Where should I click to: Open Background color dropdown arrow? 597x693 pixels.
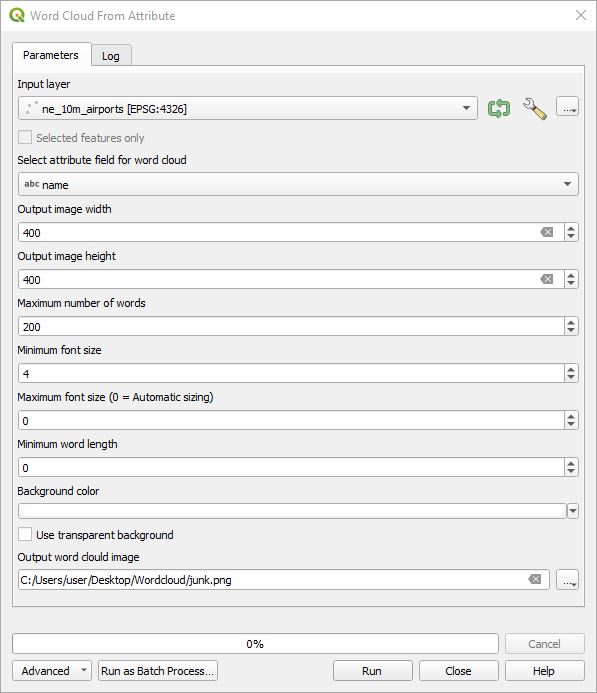coord(573,511)
